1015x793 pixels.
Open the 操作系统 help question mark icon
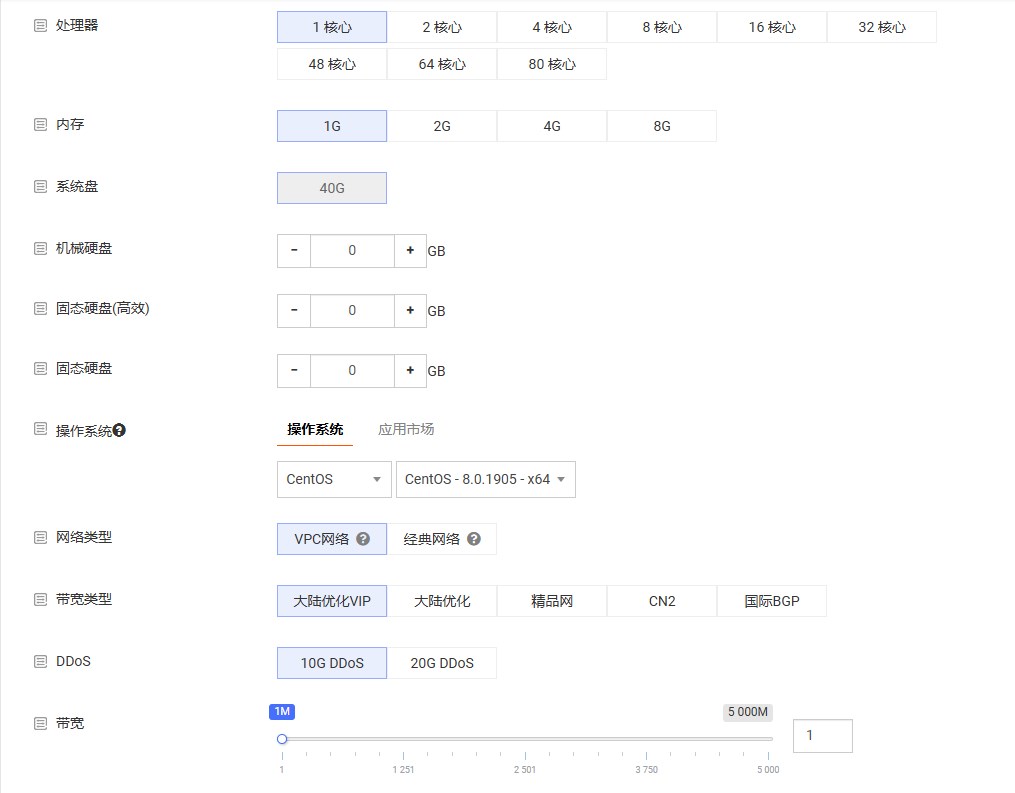click(120, 429)
